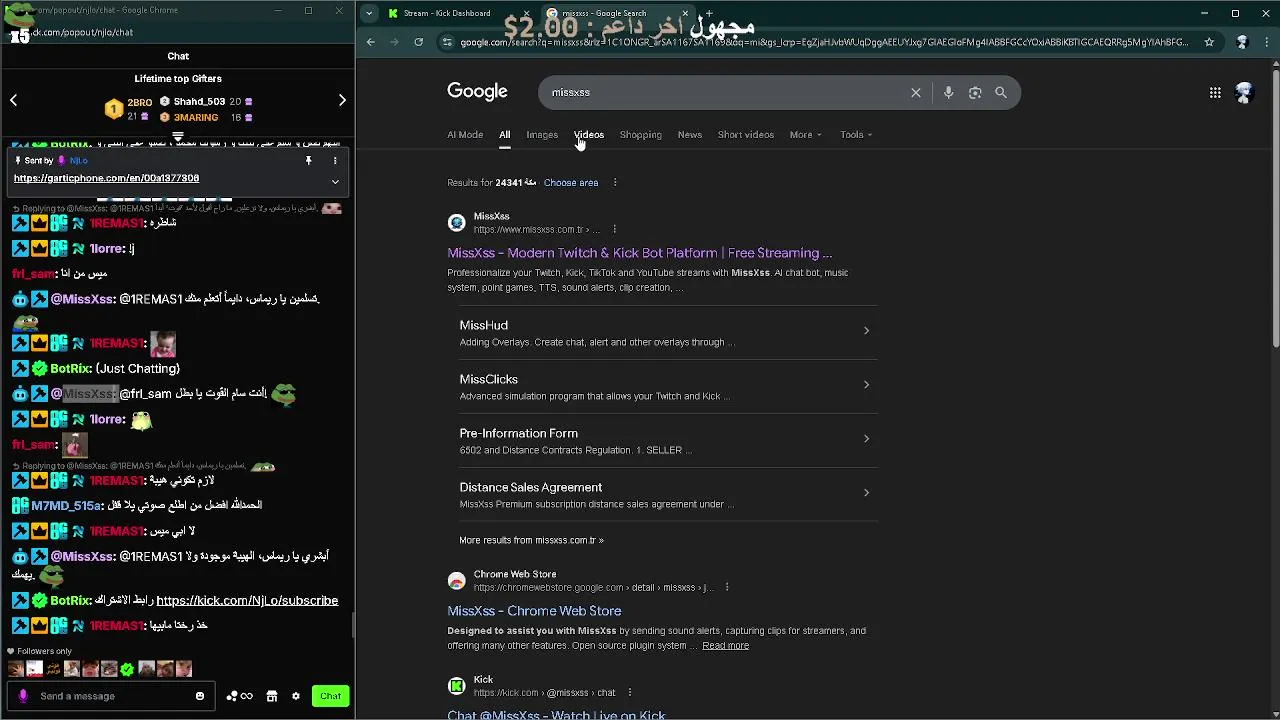Switch to AI Mode tab

tap(465, 134)
